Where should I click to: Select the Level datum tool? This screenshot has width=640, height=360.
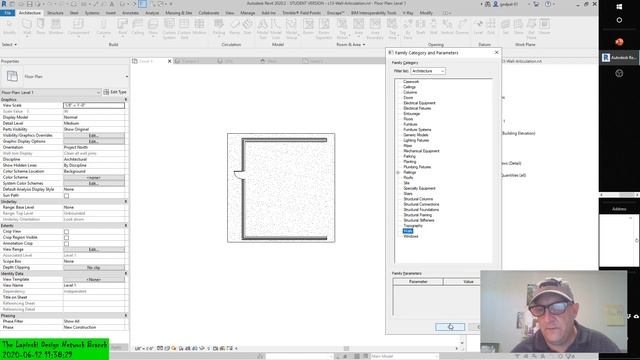click(x=478, y=27)
